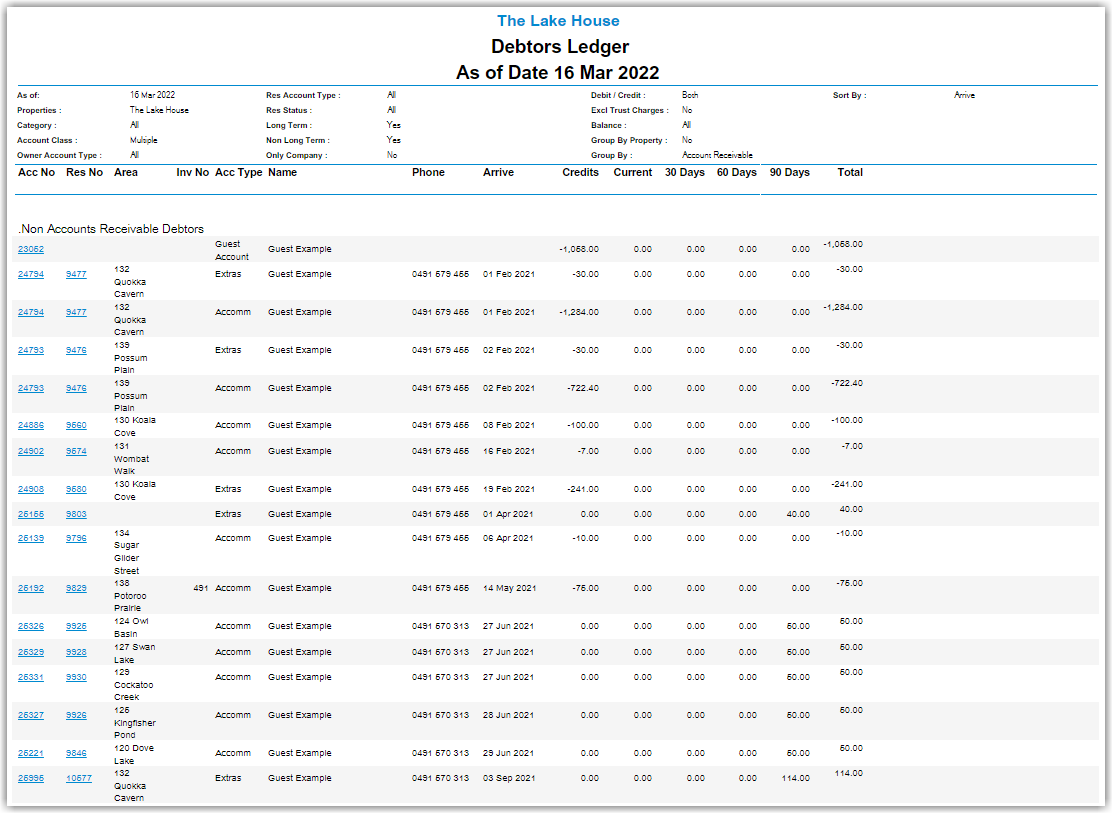Viewport: 1113px width, 814px height.
Task: Open account link for 138 Potoroo Prairie
Action: click(31, 588)
